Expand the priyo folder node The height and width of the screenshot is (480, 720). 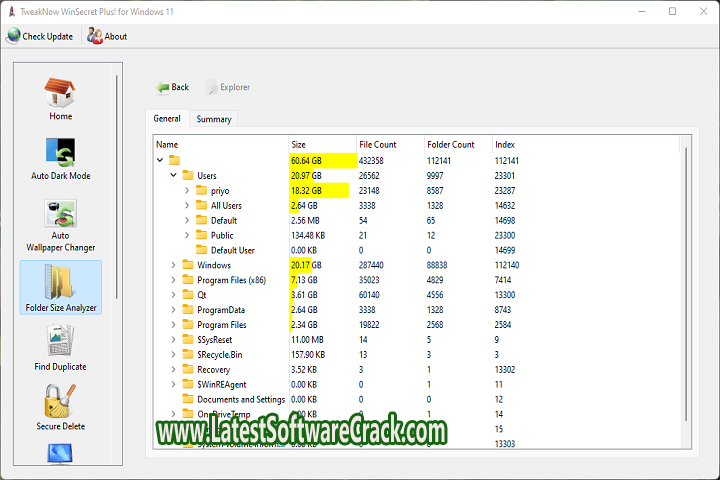[x=187, y=190]
